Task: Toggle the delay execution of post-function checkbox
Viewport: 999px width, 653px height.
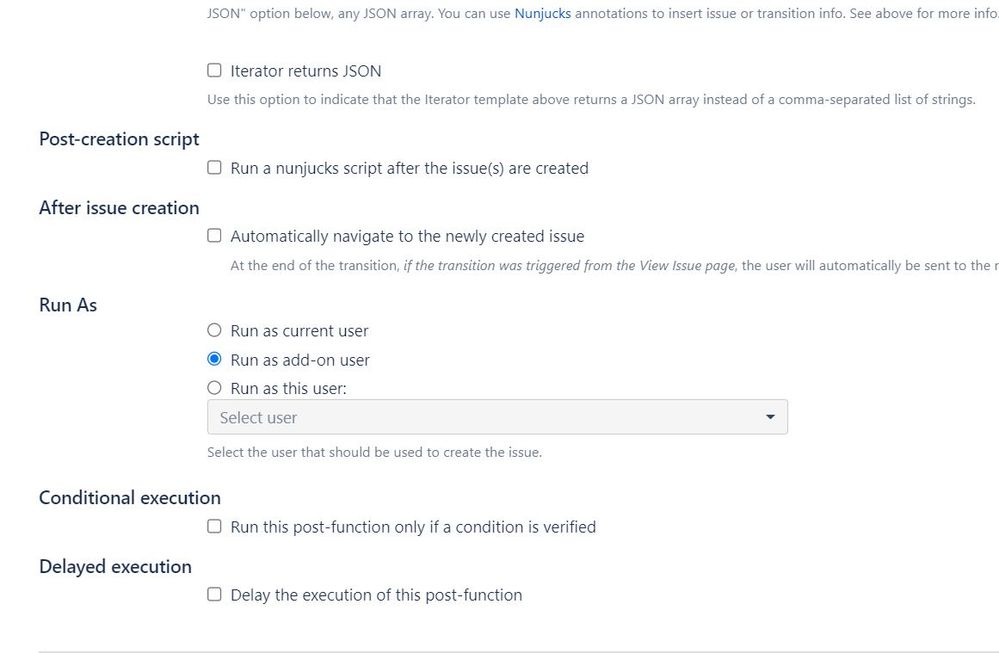Action: click(x=214, y=594)
